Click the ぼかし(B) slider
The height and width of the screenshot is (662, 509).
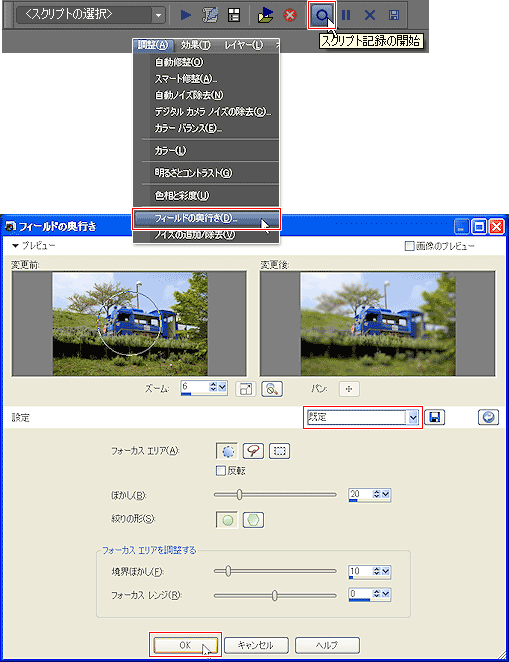pyautogui.click(x=275, y=494)
